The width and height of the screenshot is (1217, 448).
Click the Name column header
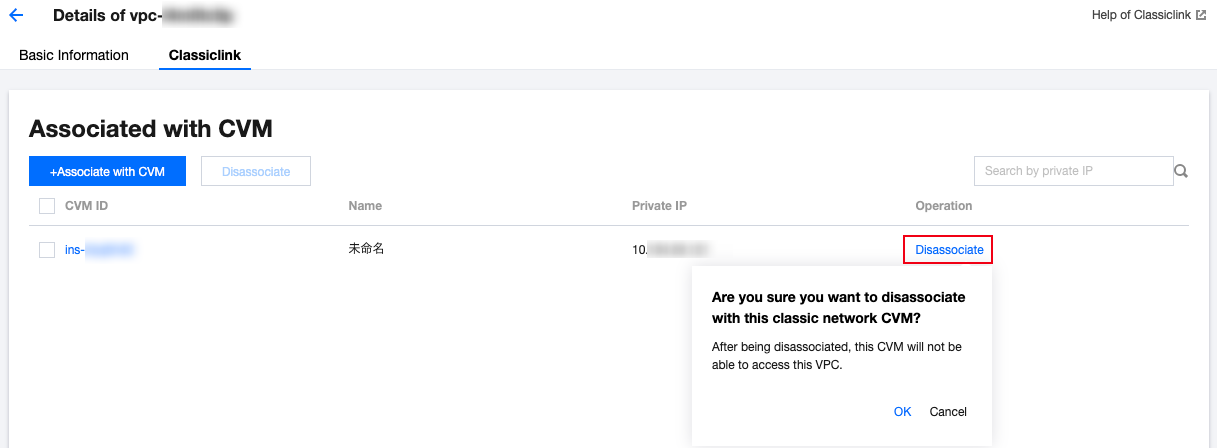click(365, 206)
